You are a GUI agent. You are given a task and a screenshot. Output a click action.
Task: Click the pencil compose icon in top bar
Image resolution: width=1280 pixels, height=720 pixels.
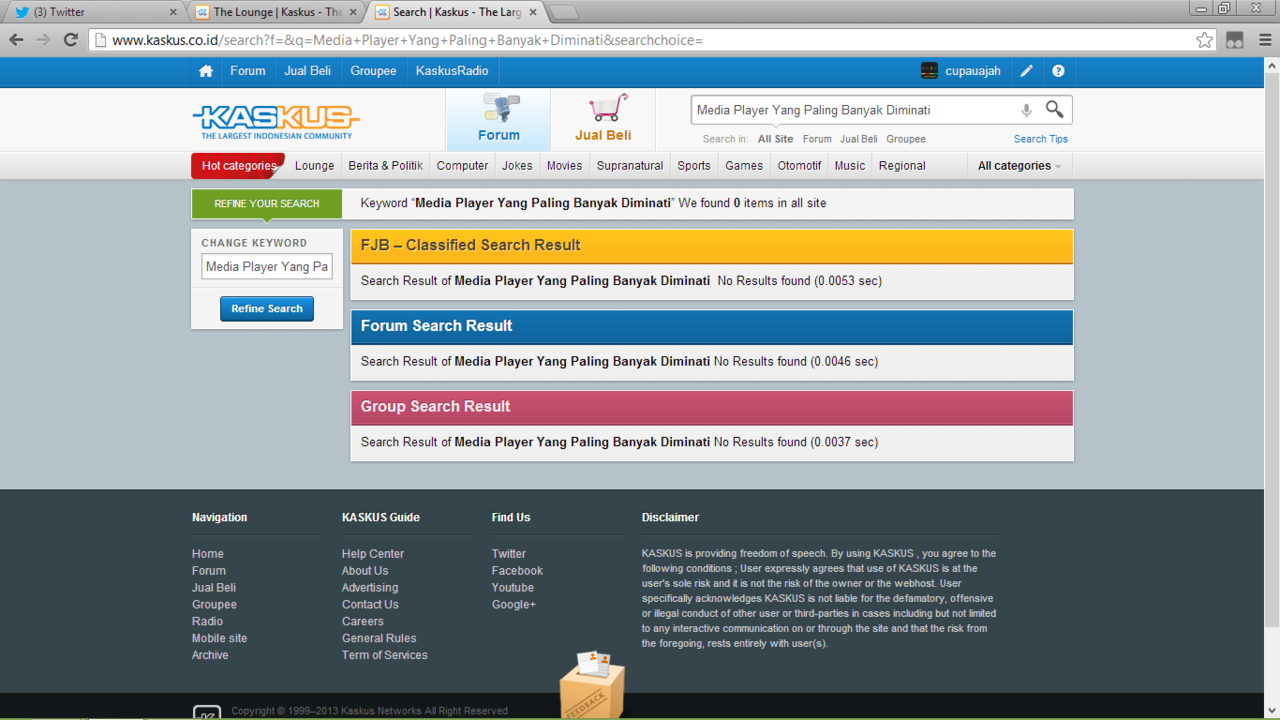(x=1027, y=71)
